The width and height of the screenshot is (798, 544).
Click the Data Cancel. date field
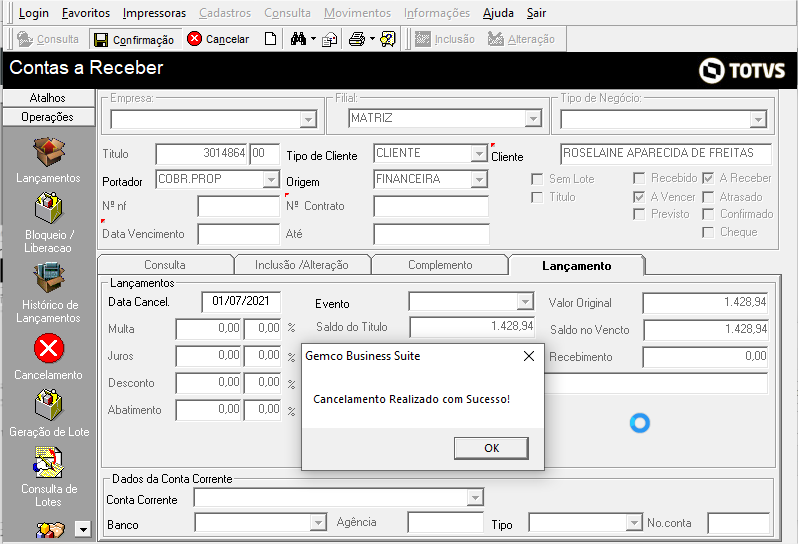click(x=241, y=301)
